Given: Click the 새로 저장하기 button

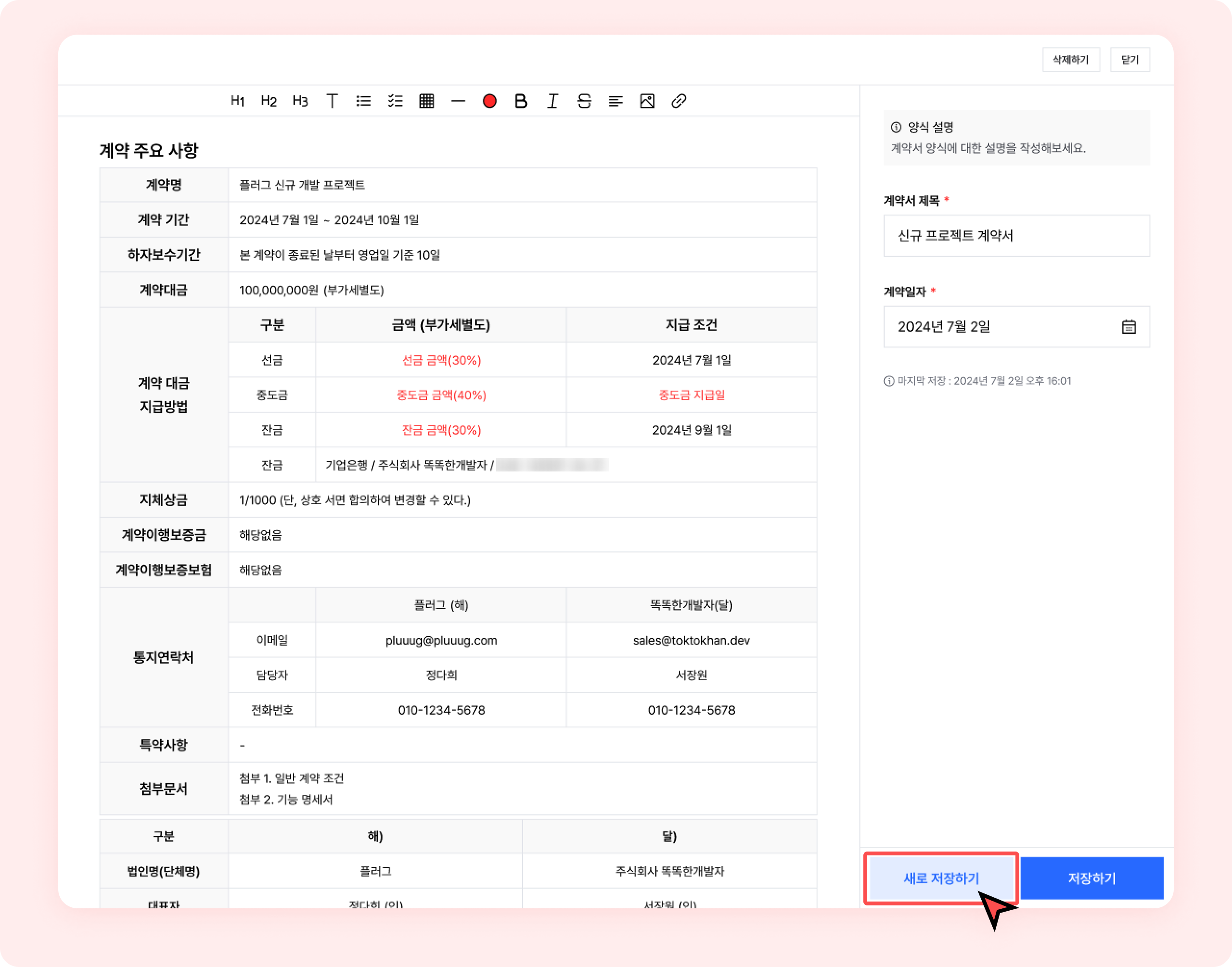Looking at the screenshot, I should coord(941,878).
